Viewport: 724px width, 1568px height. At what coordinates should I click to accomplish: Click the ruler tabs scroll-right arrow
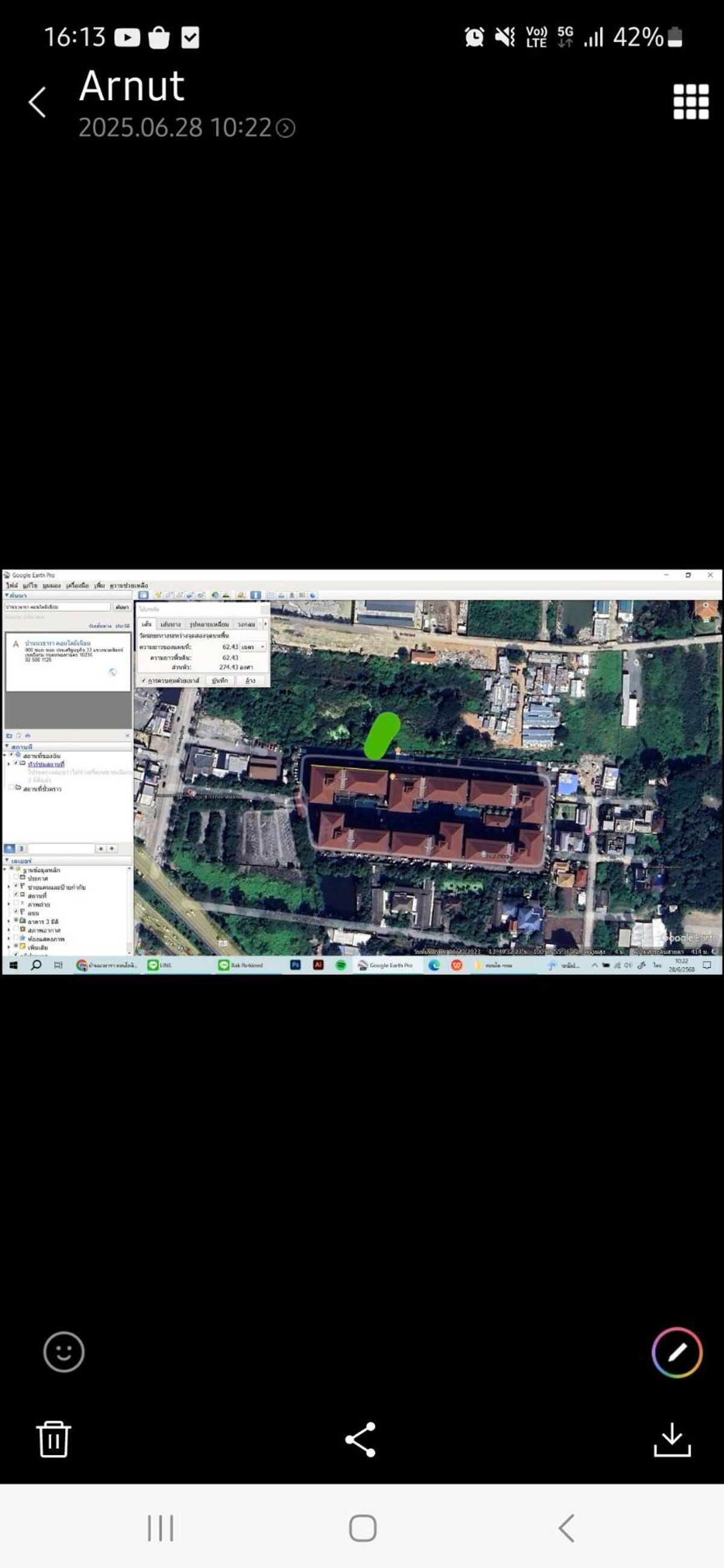click(x=265, y=625)
